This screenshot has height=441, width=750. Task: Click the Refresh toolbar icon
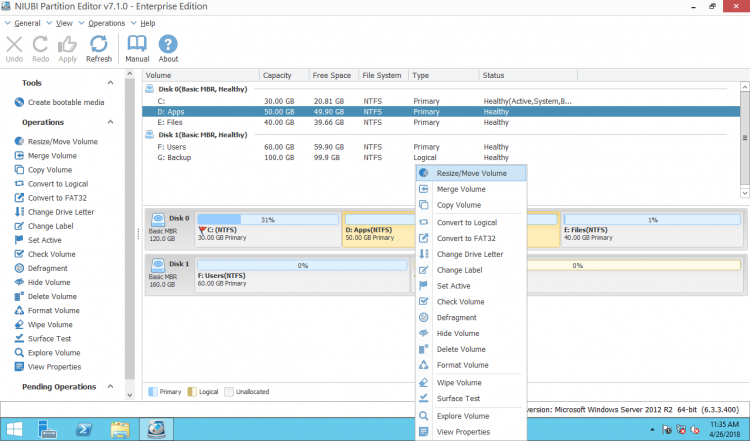click(x=99, y=44)
